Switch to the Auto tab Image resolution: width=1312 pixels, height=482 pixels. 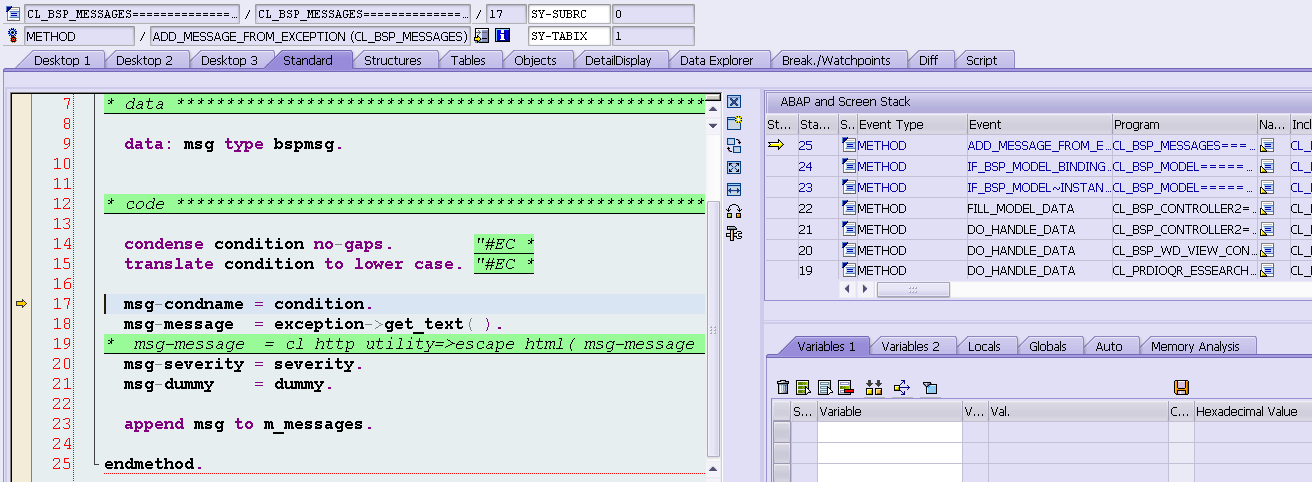pos(1109,346)
